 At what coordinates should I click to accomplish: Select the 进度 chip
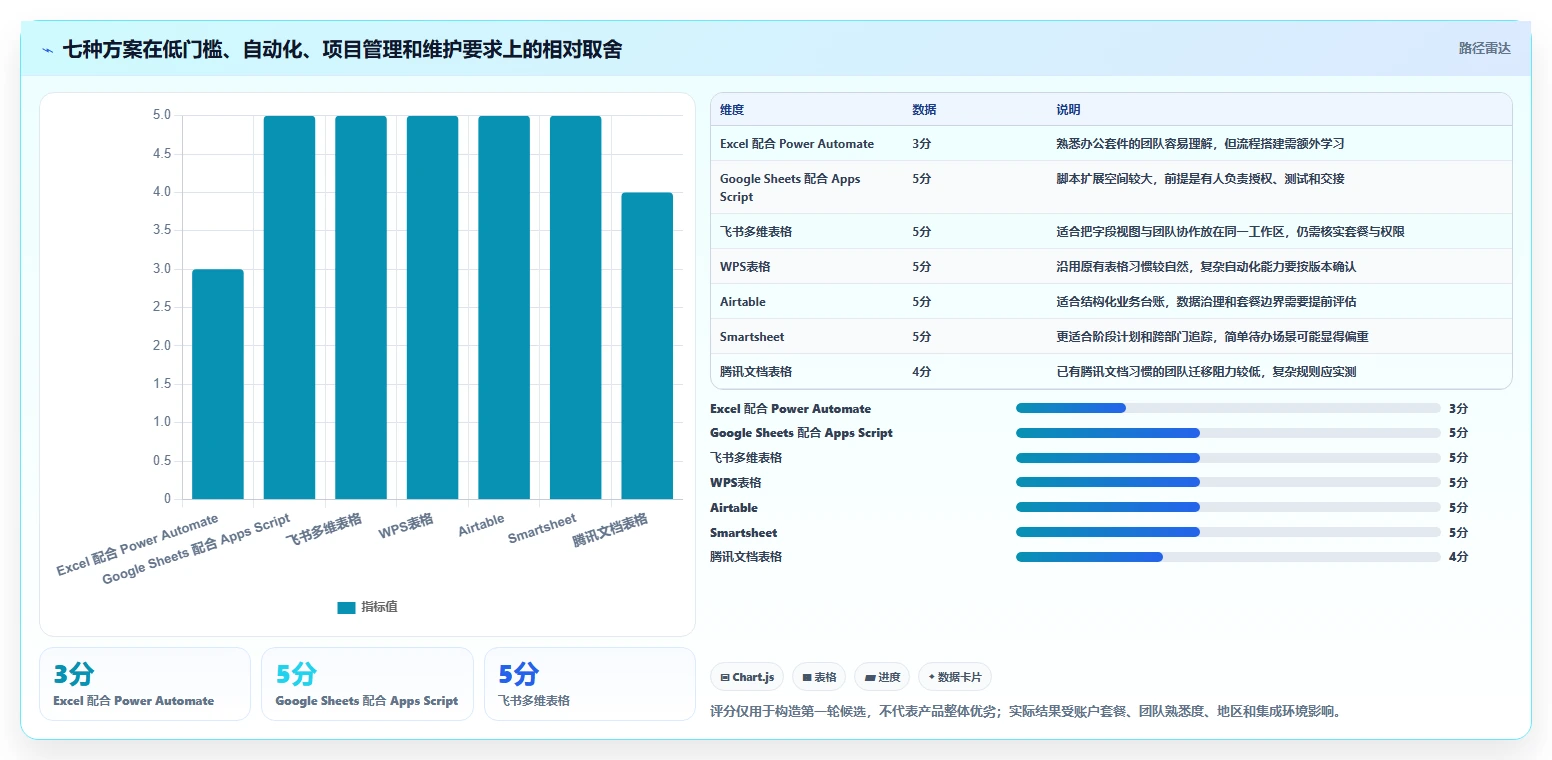(x=882, y=677)
